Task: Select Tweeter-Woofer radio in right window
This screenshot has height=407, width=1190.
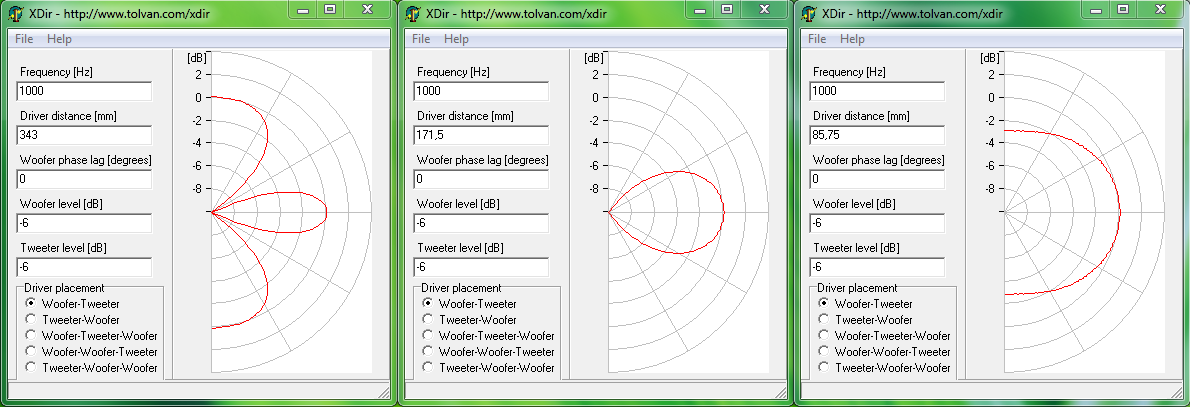Action: 824,320
